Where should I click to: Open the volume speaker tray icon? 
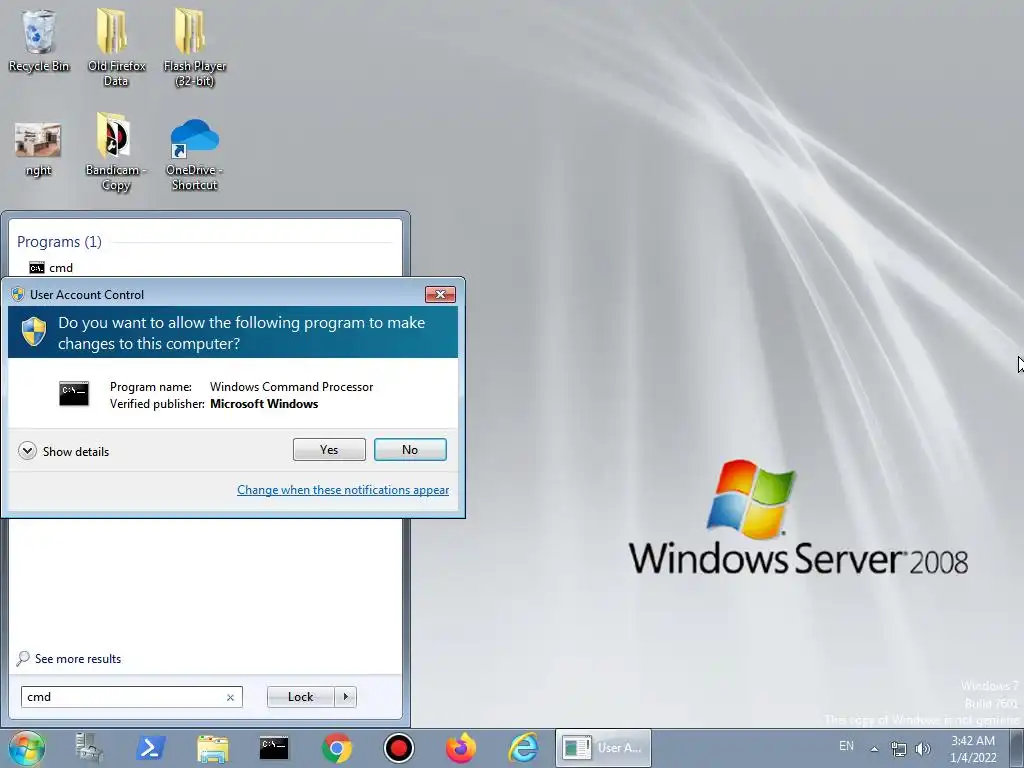(x=923, y=749)
